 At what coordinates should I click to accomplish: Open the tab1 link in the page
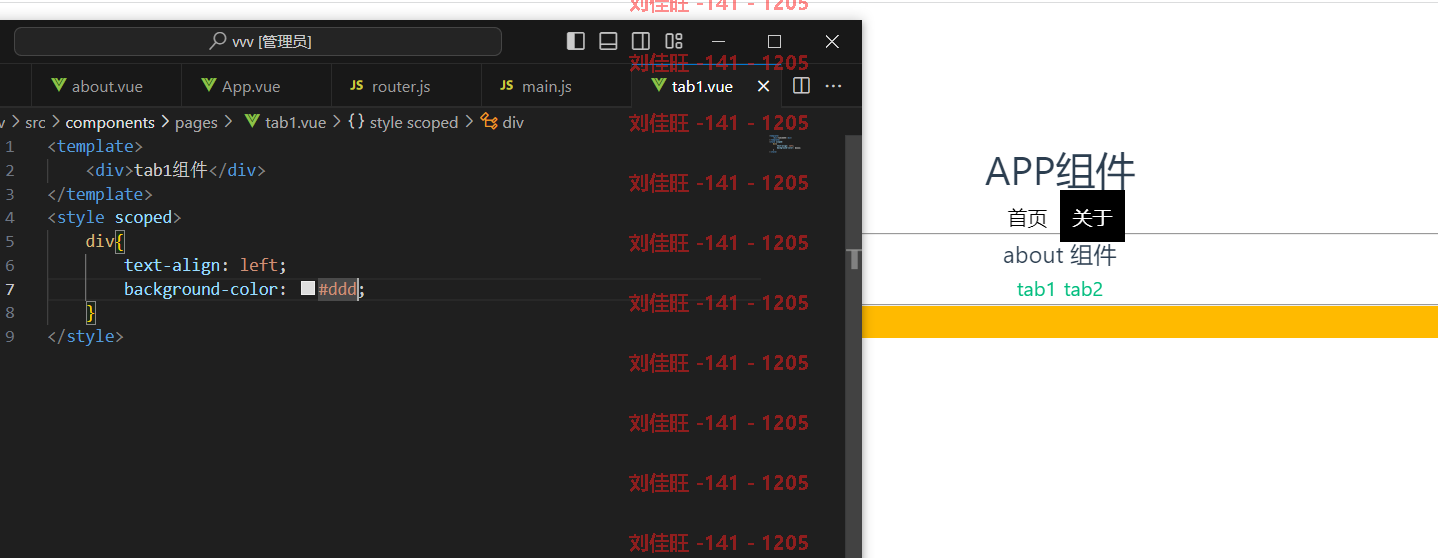tap(1036, 290)
